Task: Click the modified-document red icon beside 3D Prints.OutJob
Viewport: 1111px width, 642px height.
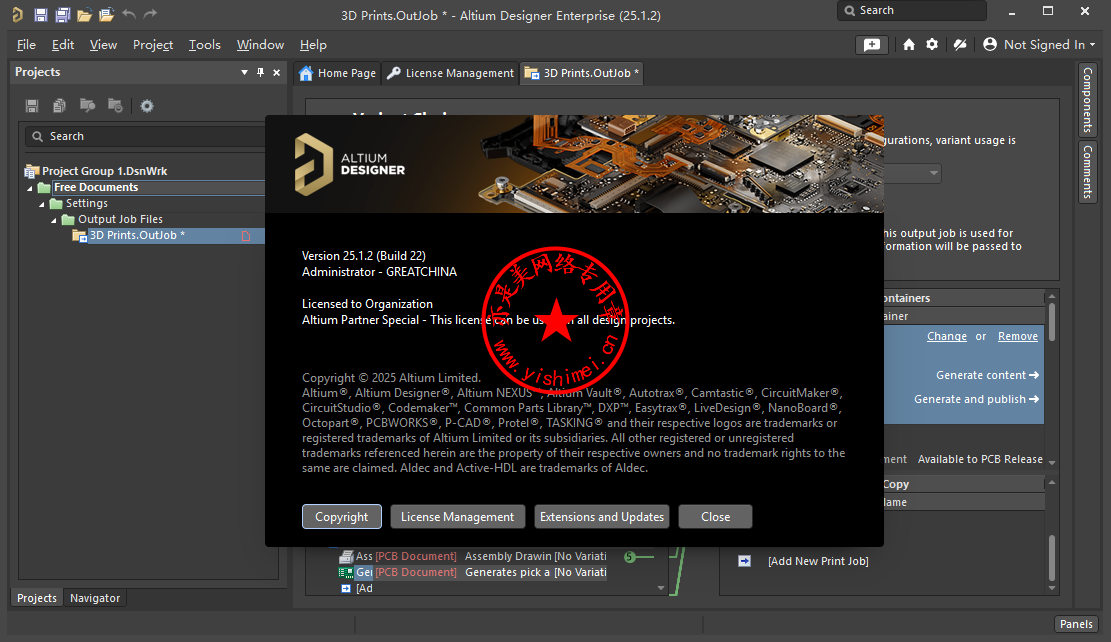Action: click(x=246, y=236)
